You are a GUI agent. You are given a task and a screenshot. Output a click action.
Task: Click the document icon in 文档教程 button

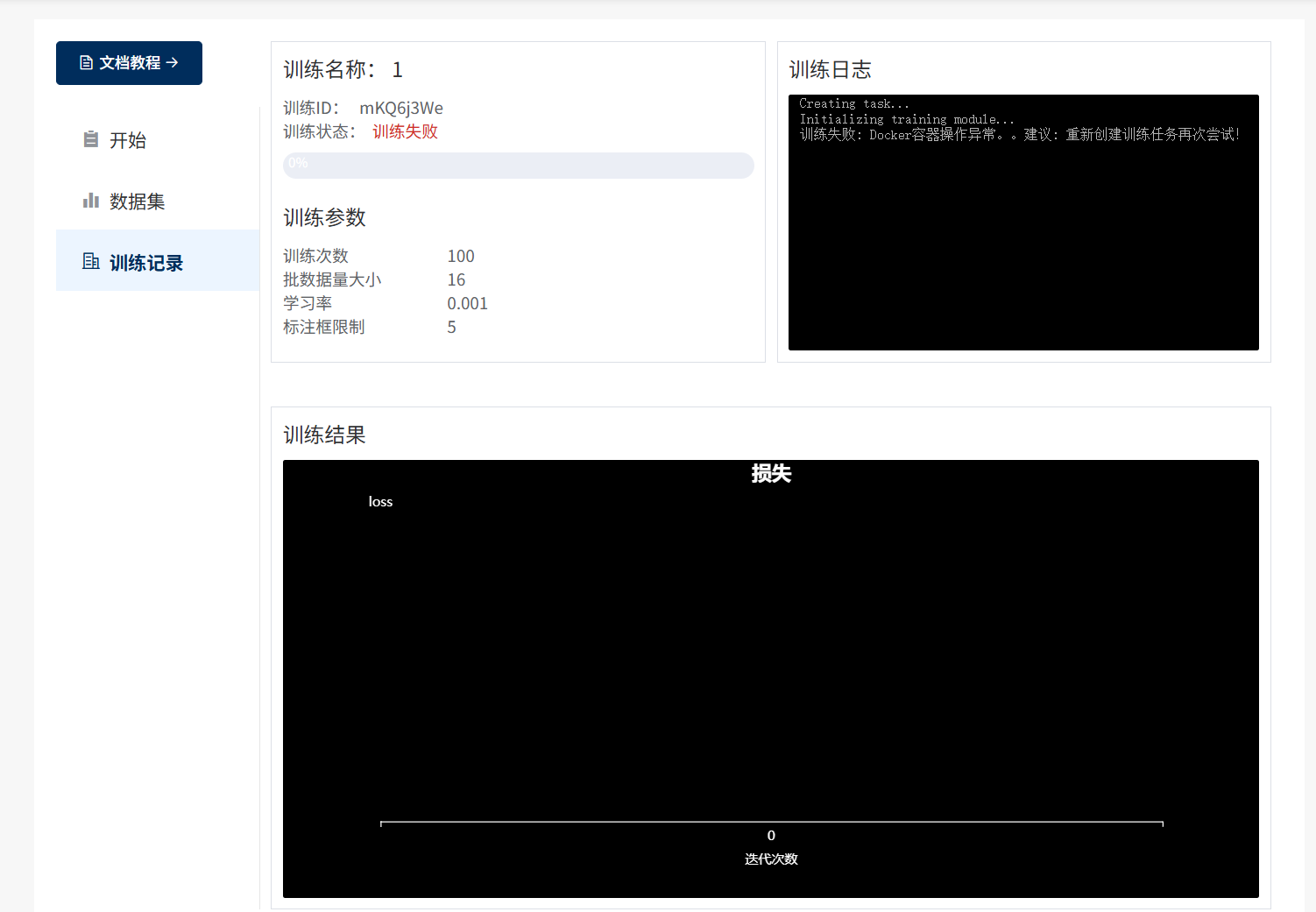coord(86,63)
